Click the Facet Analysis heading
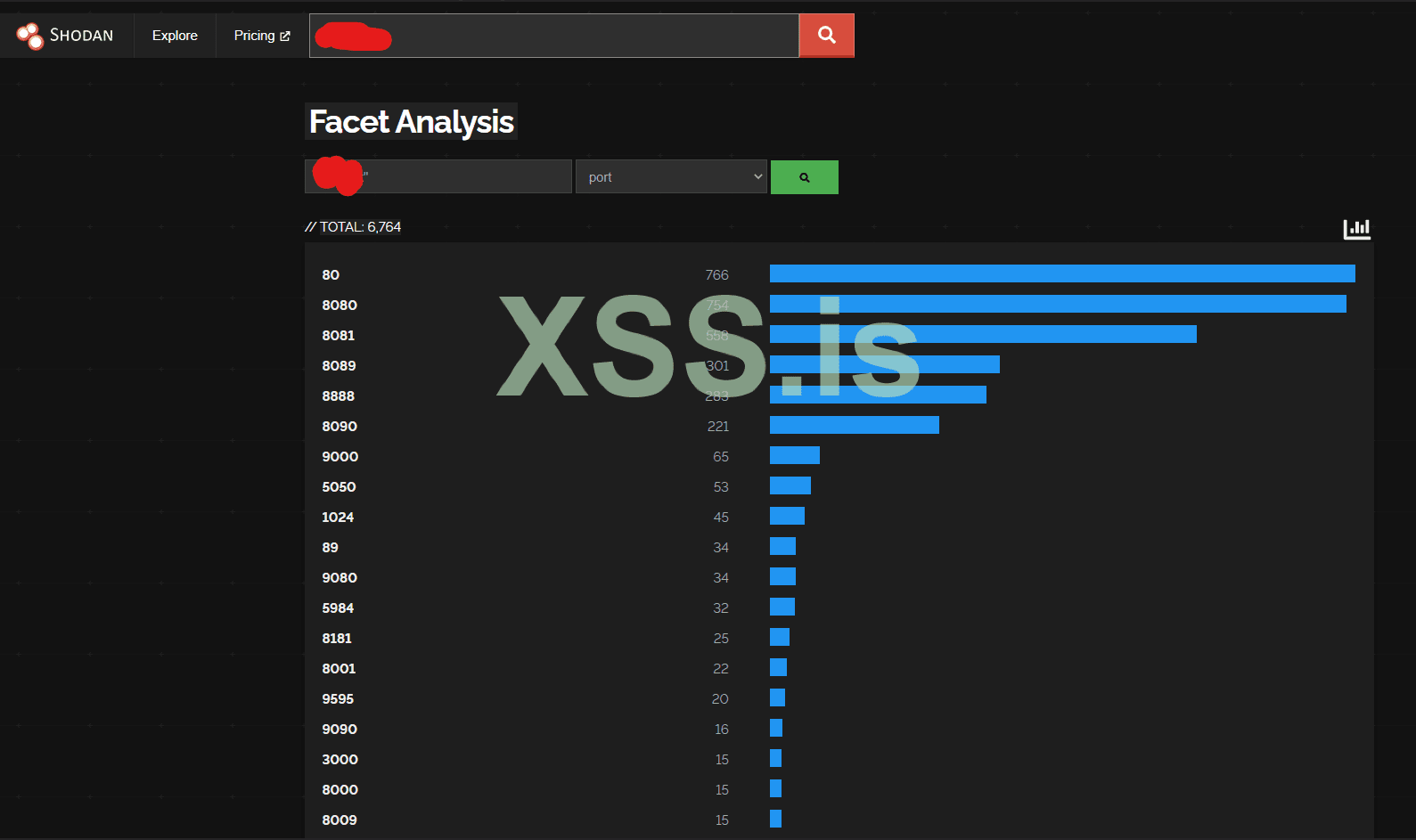Screen dimensions: 1416x840 point(412,121)
